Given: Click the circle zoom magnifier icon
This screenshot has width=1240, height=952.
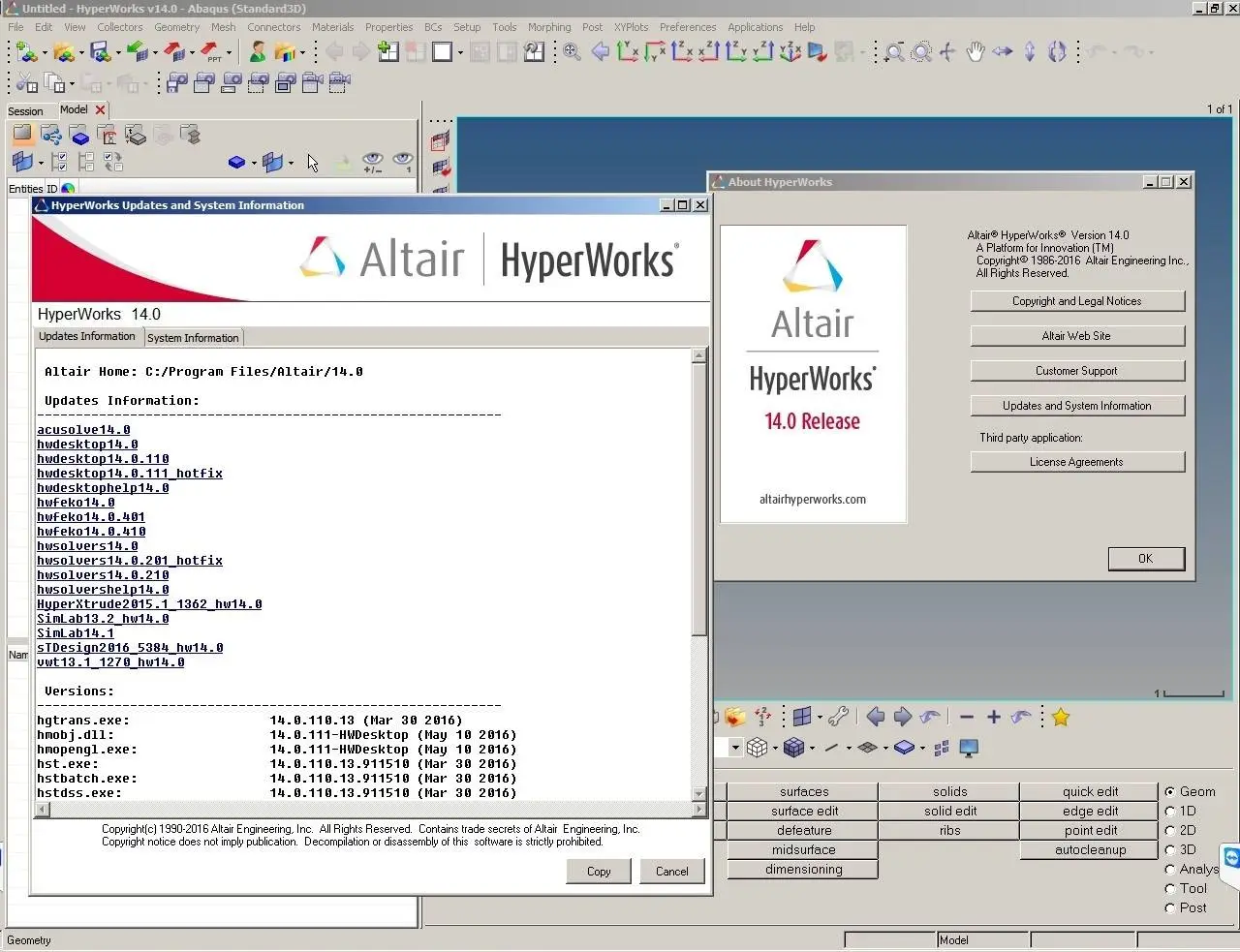Looking at the screenshot, I should [921, 51].
